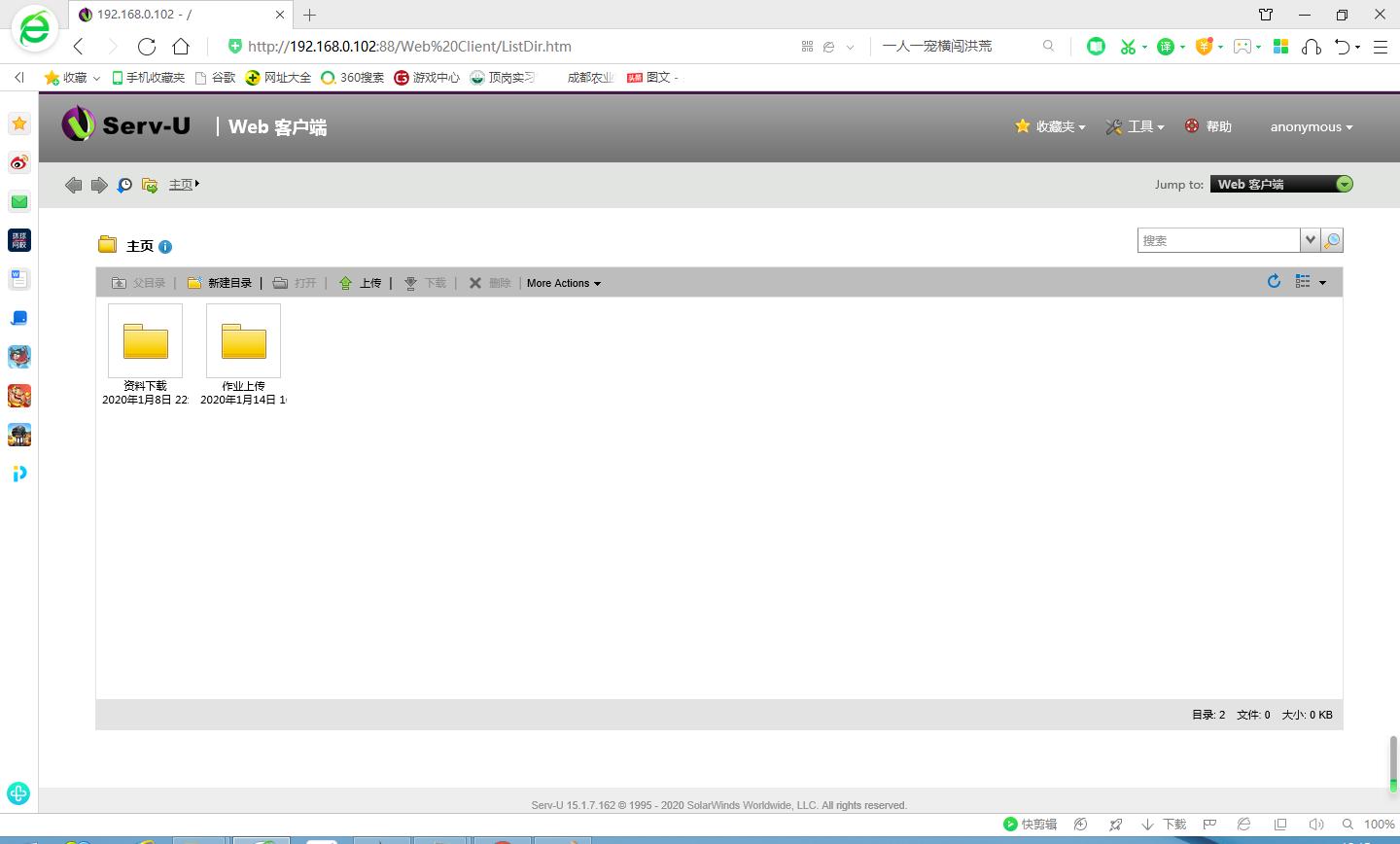Open the 360搜索 bookmark

[x=352, y=77]
